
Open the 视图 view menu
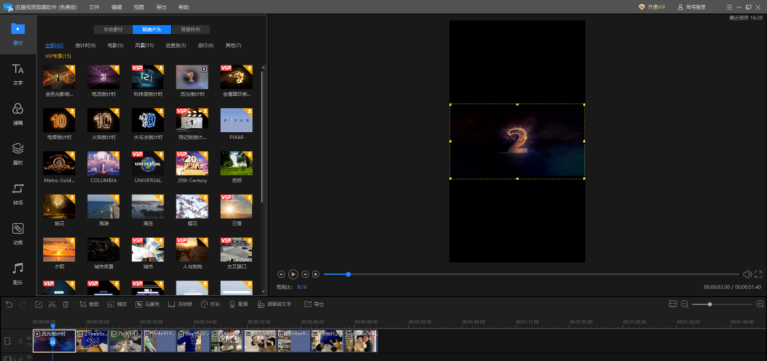(139, 7)
